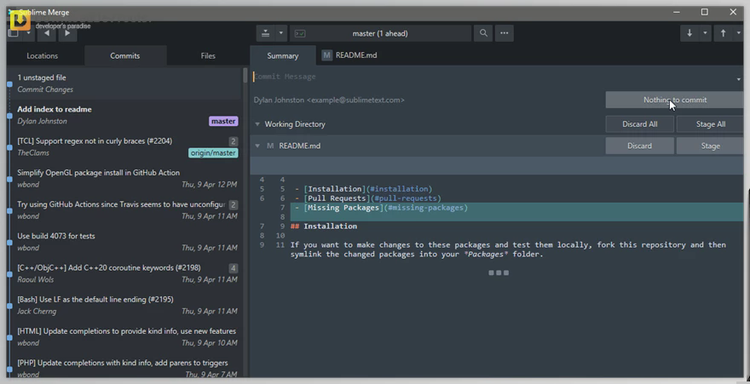Click the README.md file name in Working Directory
The image size is (750, 384).
click(x=300, y=146)
